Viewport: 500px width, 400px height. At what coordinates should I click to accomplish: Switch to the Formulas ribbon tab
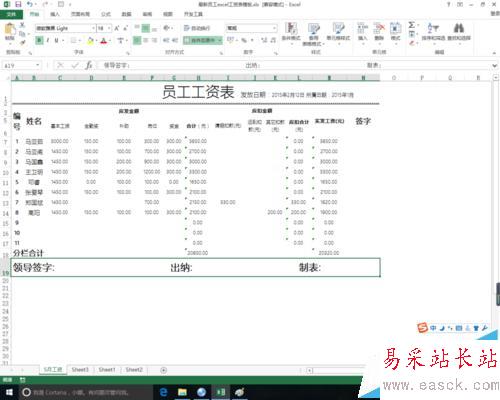106,14
